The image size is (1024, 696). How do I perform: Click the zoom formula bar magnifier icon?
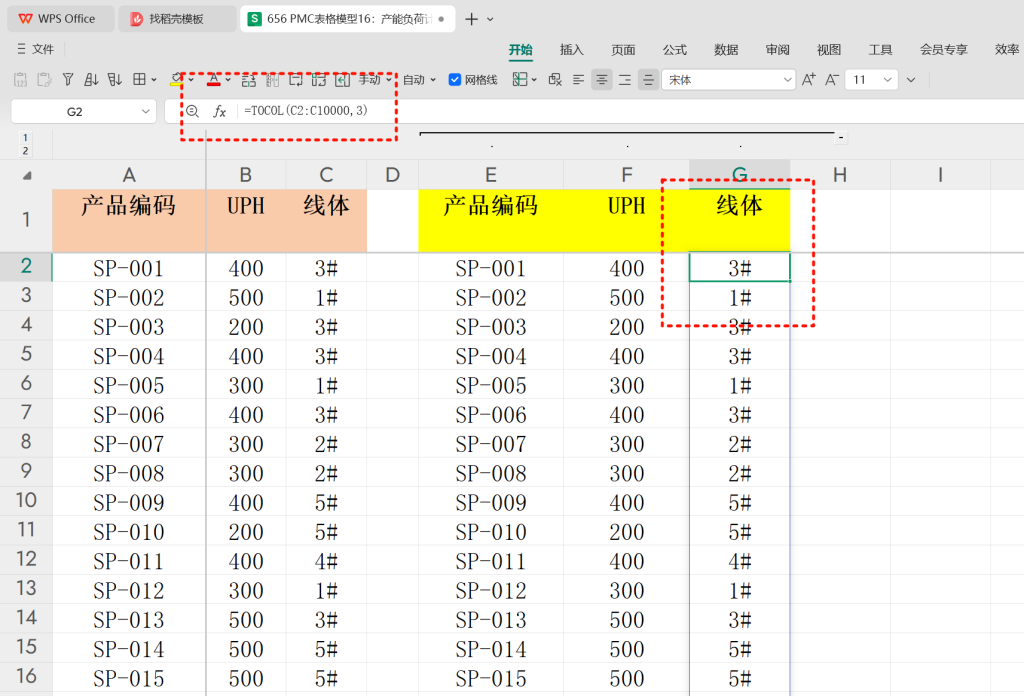192,111
